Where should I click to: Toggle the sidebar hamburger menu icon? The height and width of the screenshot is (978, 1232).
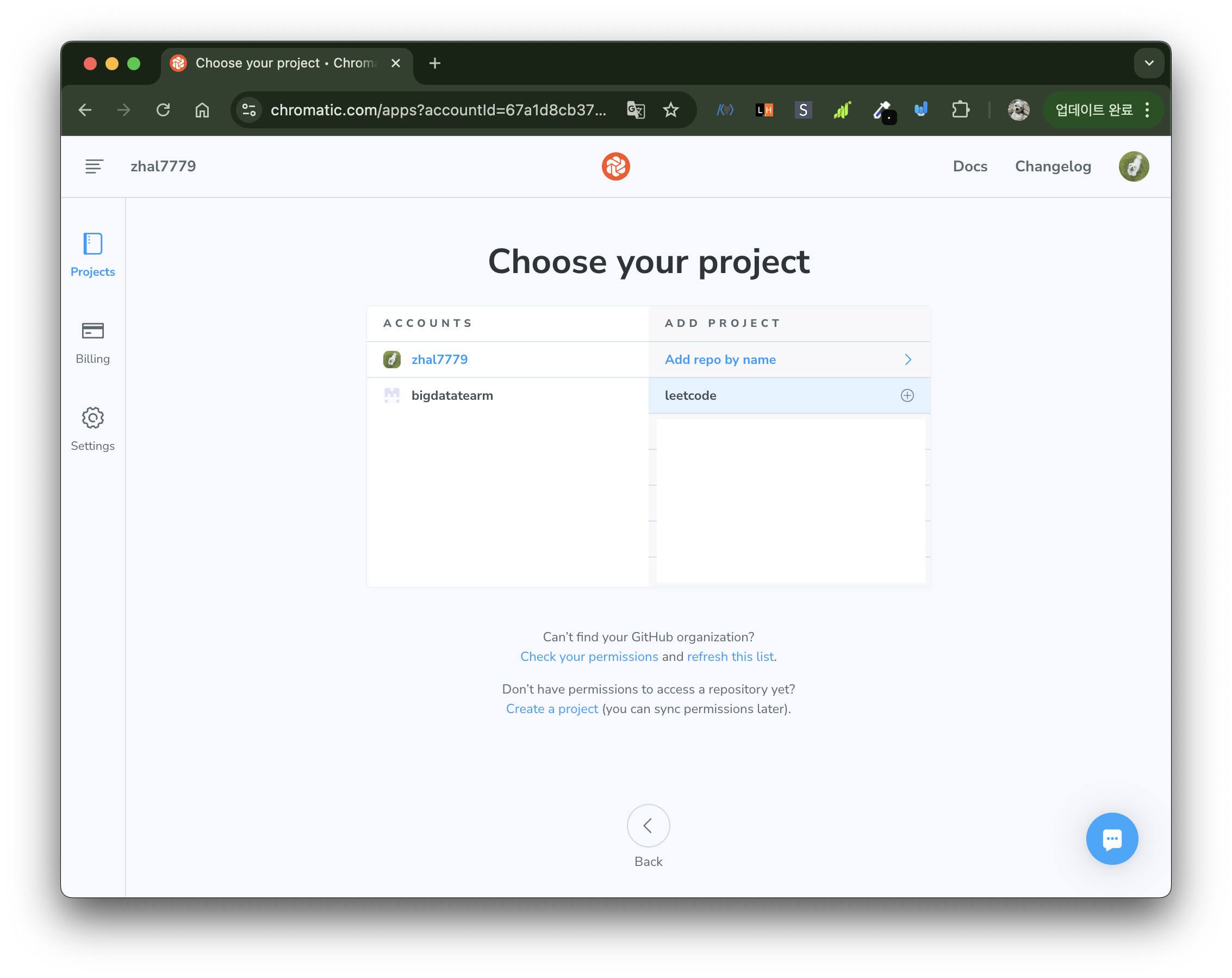coord(94,166)
